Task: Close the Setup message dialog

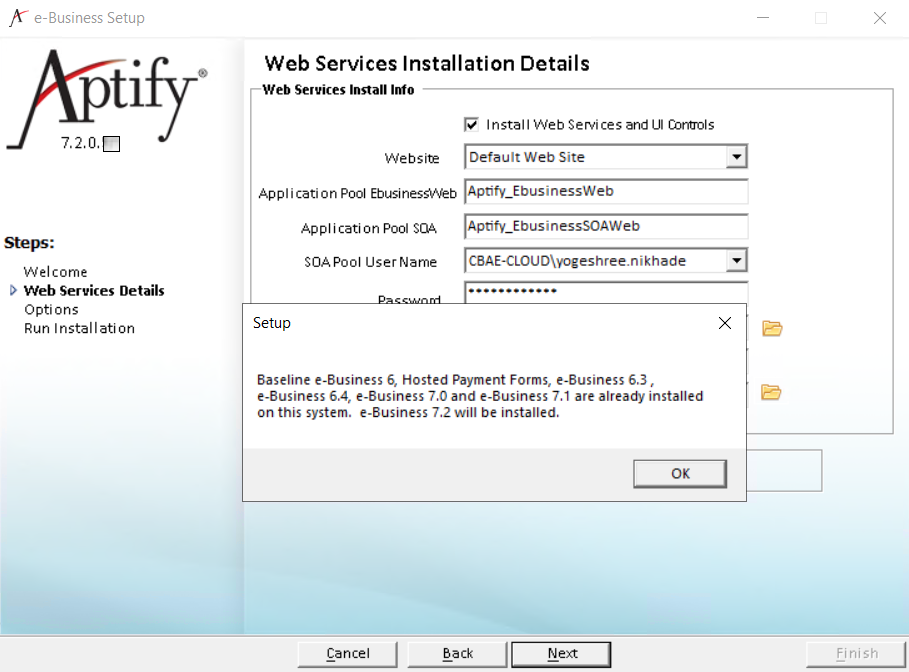Action: (725, 323)
